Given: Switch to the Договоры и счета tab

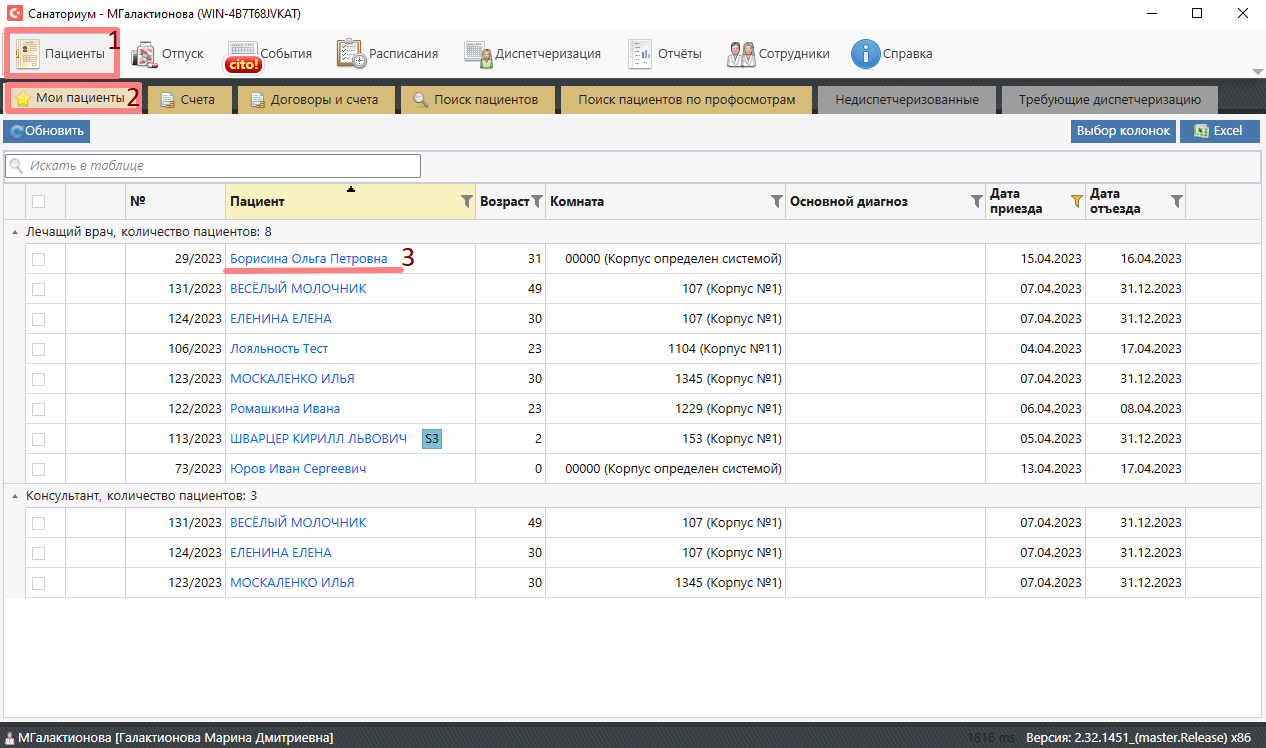Looking at the screenshot, I should click(x=314, y=100).
